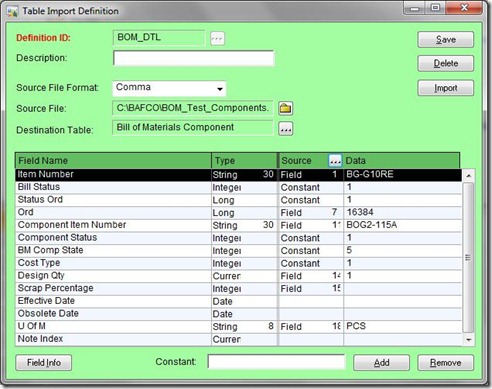Screen dimensions: 492x389
Task: Click the Destination Table field
Action: pyautogui.click(x=193, y=128)
